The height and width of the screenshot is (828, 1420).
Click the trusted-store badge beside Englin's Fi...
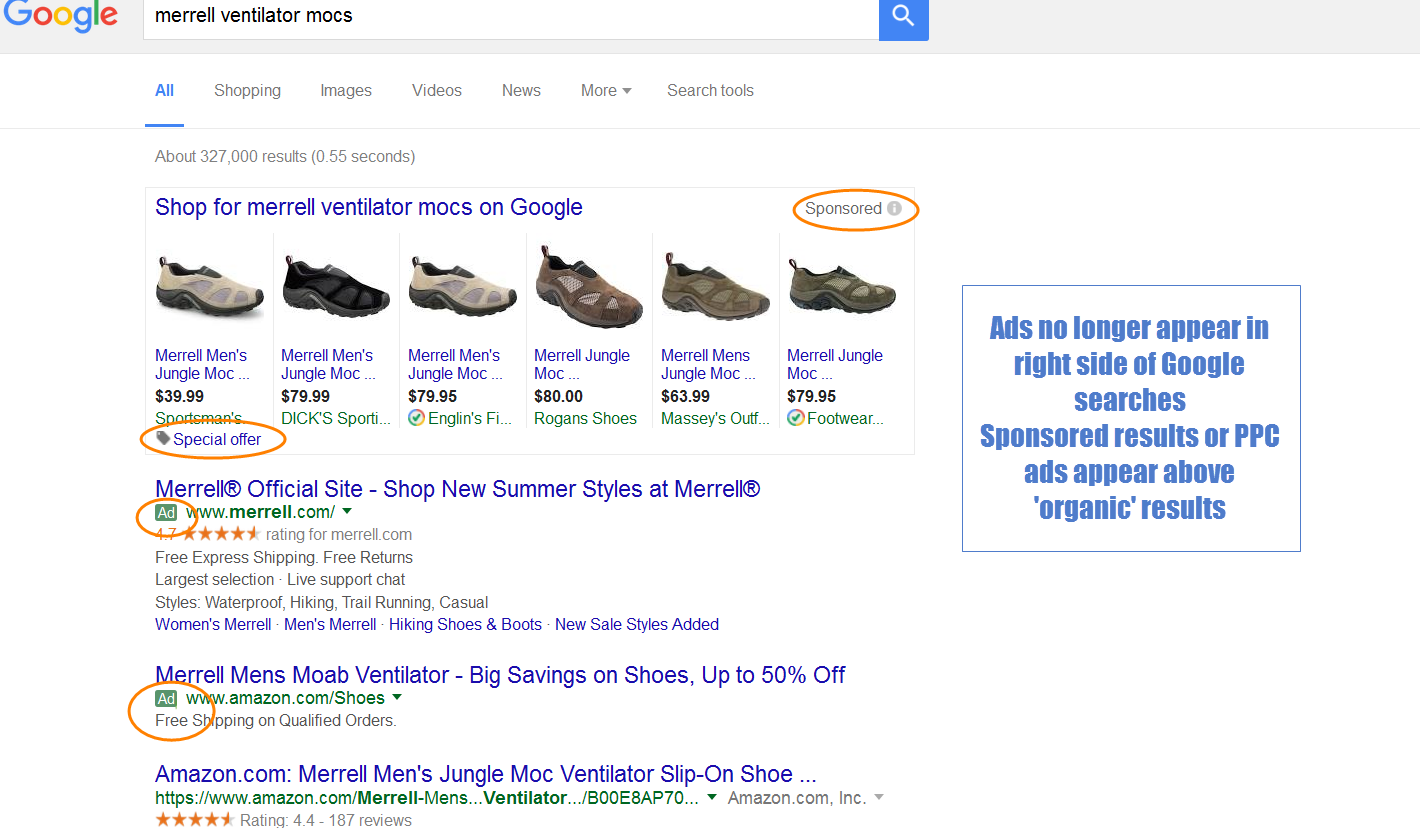[416, 418]
